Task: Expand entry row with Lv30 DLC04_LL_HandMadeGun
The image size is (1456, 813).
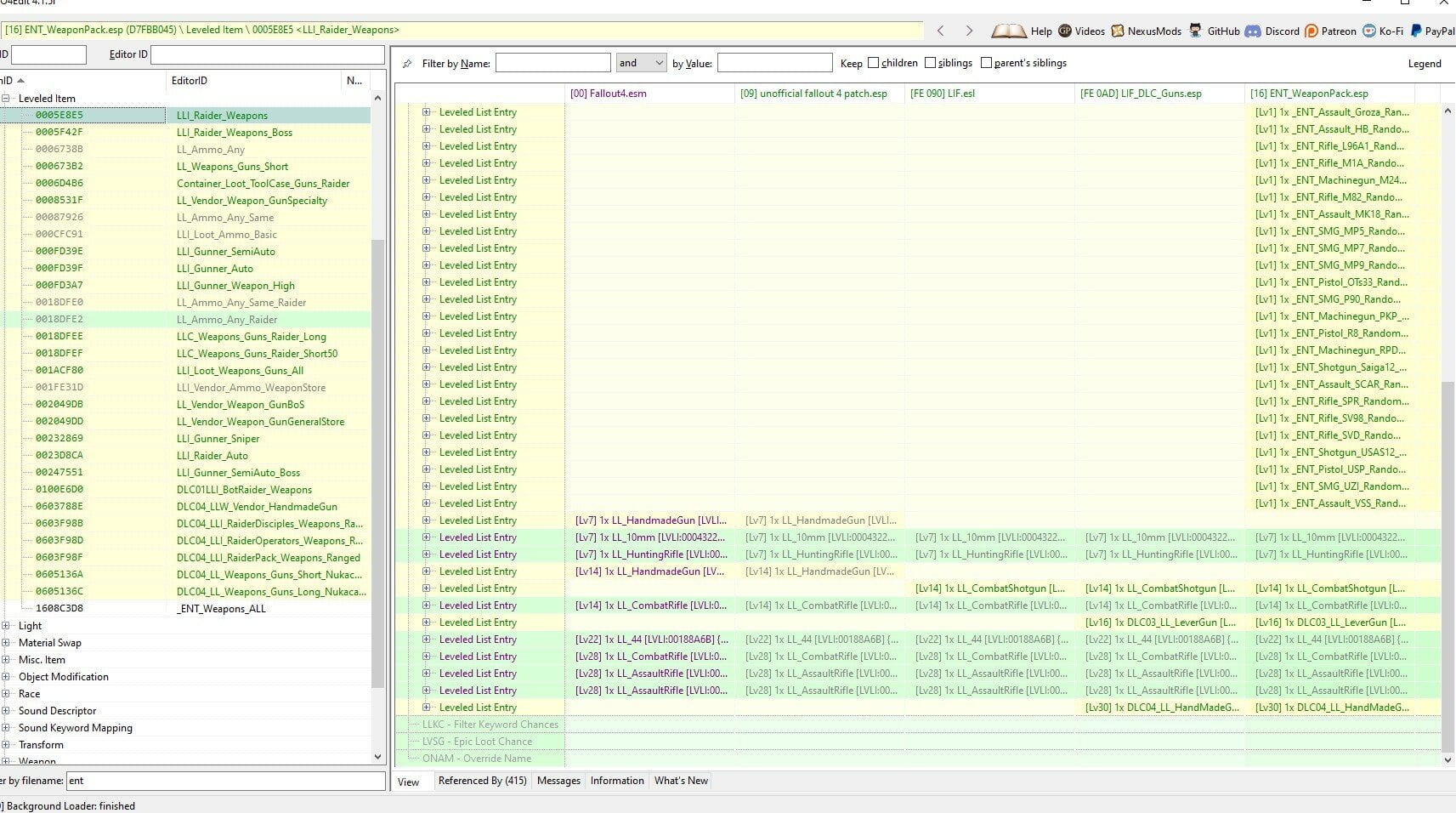Action: pyautogui.click(x=427, y=708)
